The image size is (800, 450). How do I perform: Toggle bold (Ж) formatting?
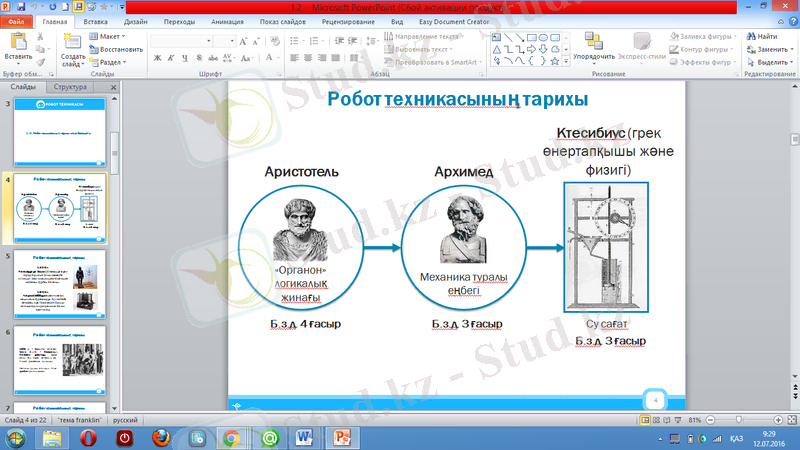(158, 58)
